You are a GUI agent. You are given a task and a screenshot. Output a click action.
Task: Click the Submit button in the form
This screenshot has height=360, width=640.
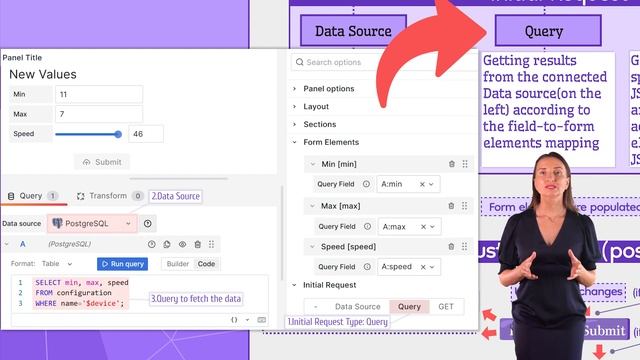click(102, 162)
